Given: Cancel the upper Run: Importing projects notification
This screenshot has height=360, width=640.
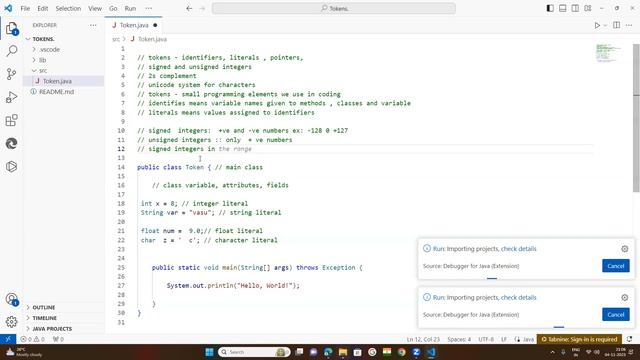Looking at the screenshot, I should point(616,266).
